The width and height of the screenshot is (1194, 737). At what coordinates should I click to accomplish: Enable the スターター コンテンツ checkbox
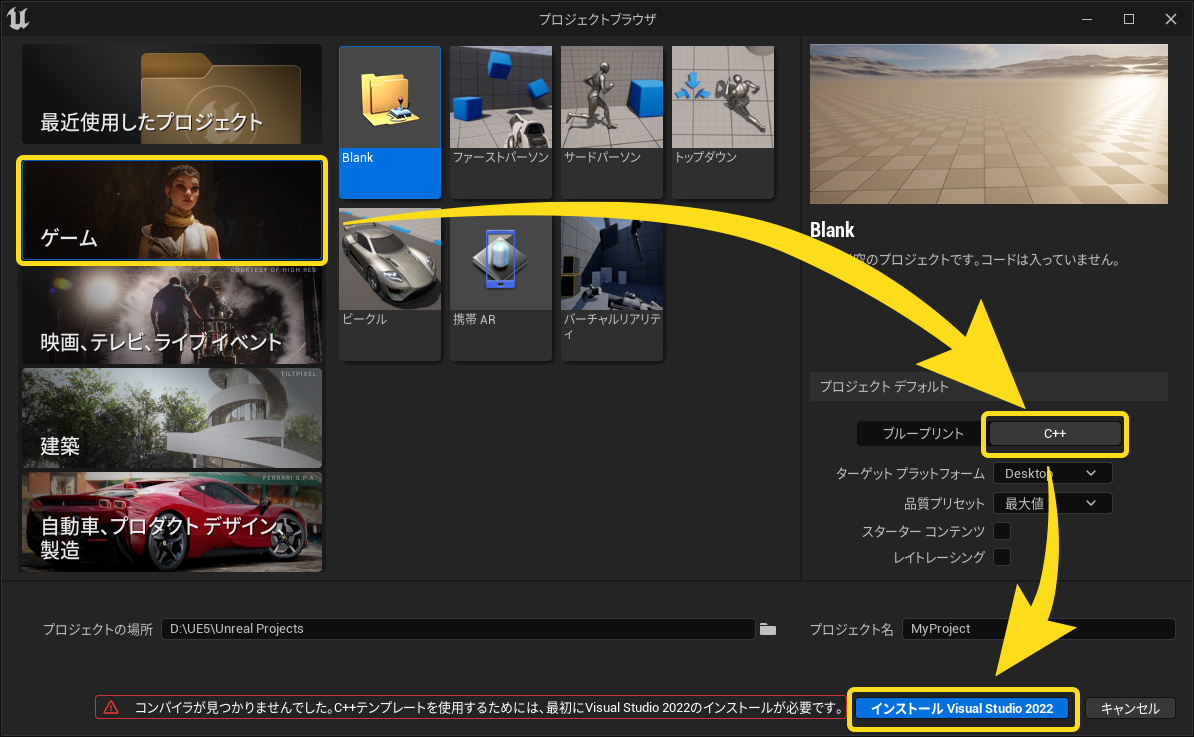coord(1001,531)
